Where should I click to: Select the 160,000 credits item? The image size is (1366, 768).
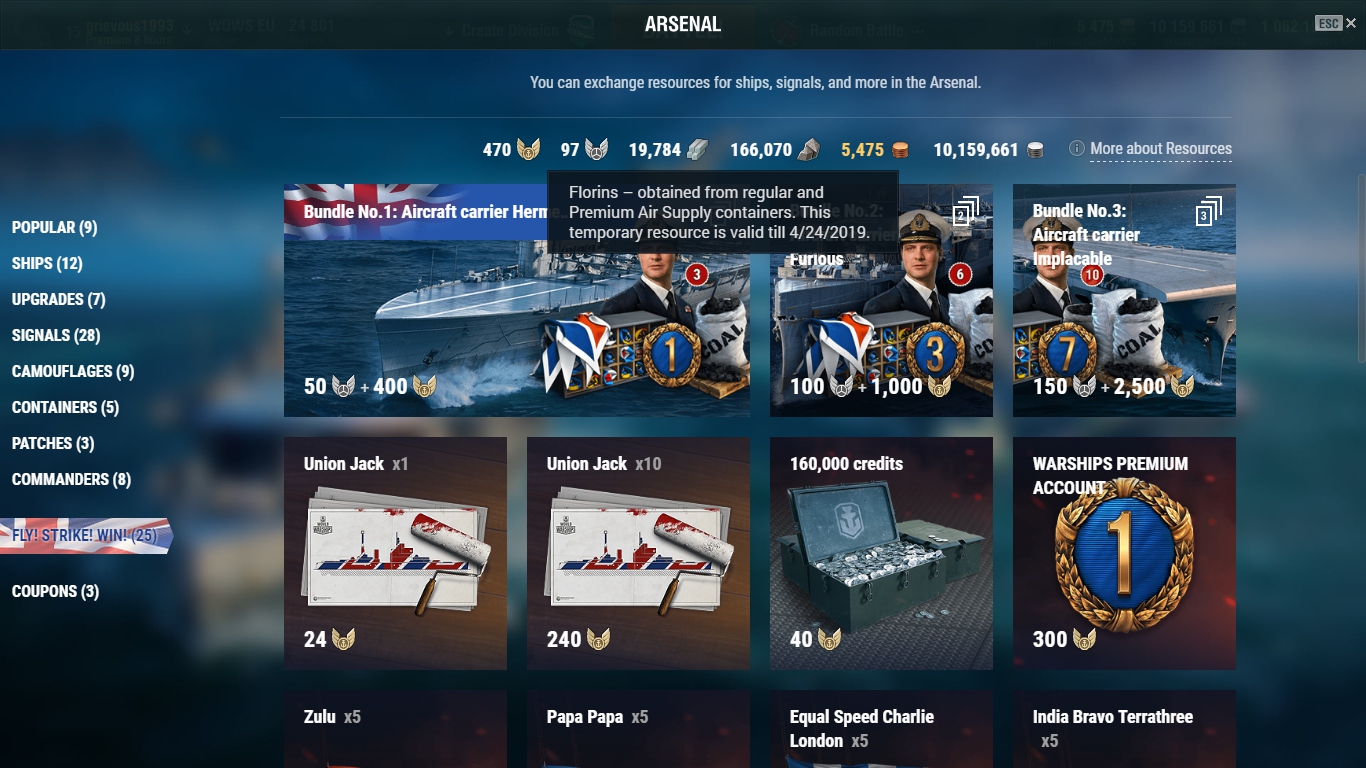[x=881, y=553]
